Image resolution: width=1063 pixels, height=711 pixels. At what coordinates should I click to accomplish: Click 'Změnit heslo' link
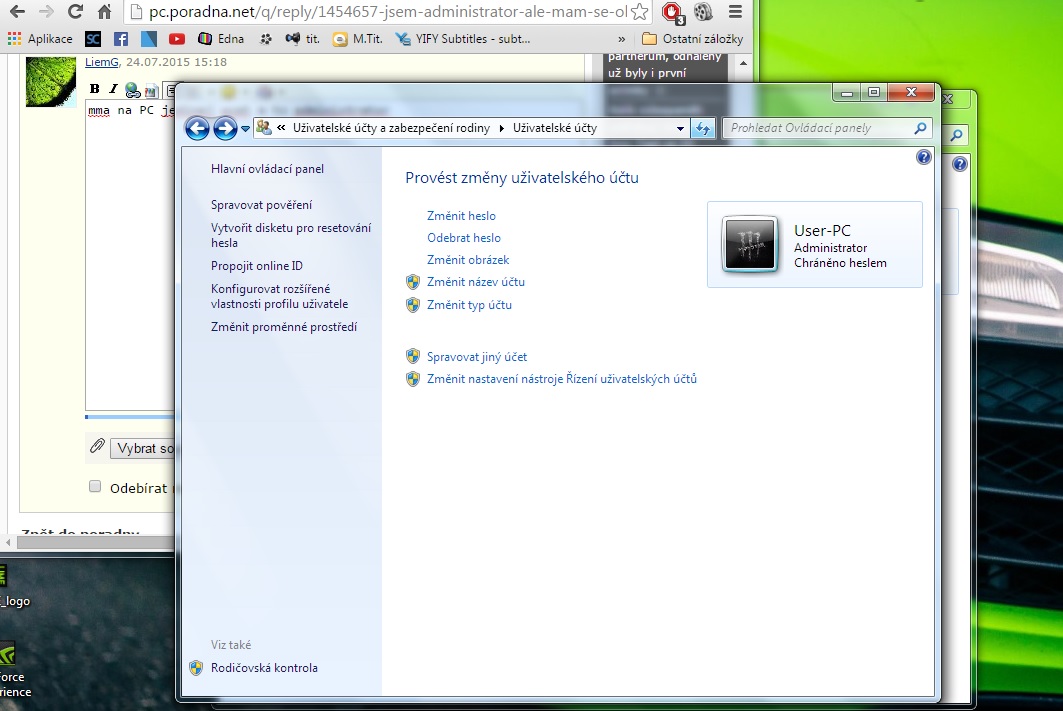click(461, 216)
